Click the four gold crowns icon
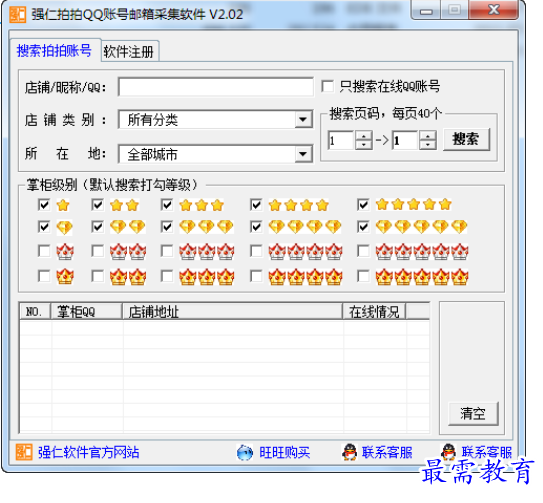This screenshot has height=503, width=543. 305,277
